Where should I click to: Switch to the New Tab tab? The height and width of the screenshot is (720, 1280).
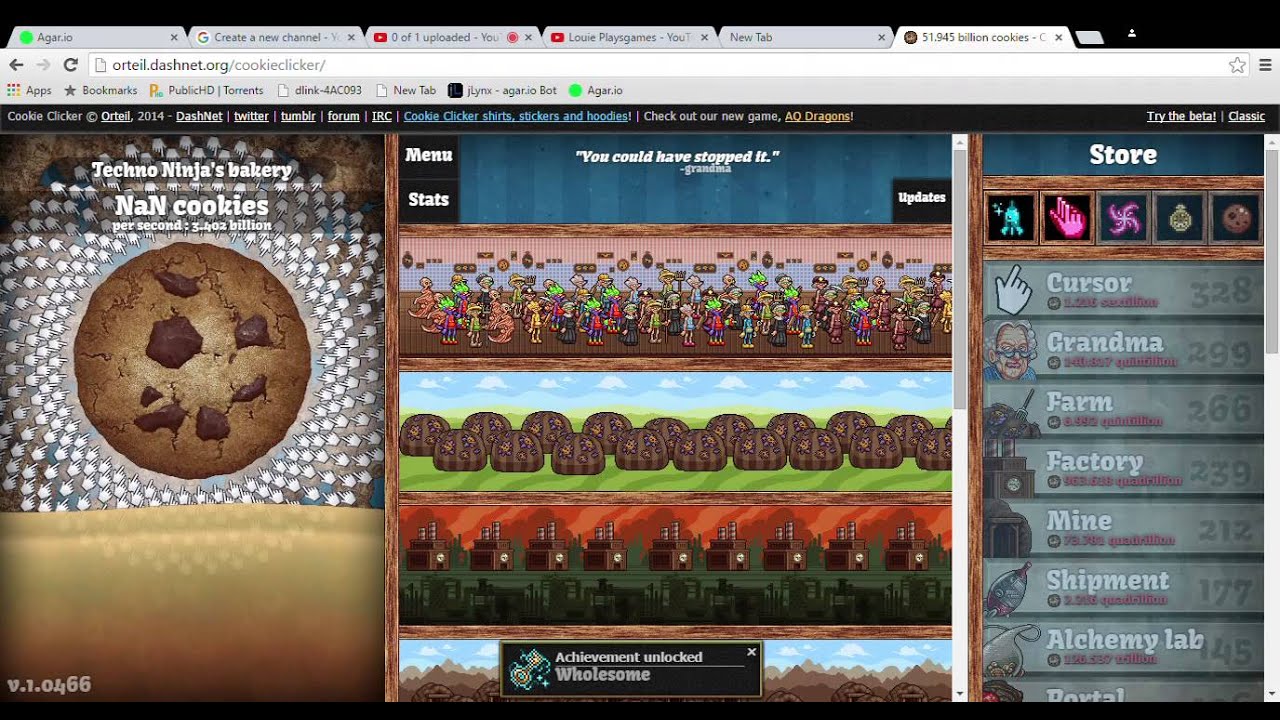pos(806,37)
